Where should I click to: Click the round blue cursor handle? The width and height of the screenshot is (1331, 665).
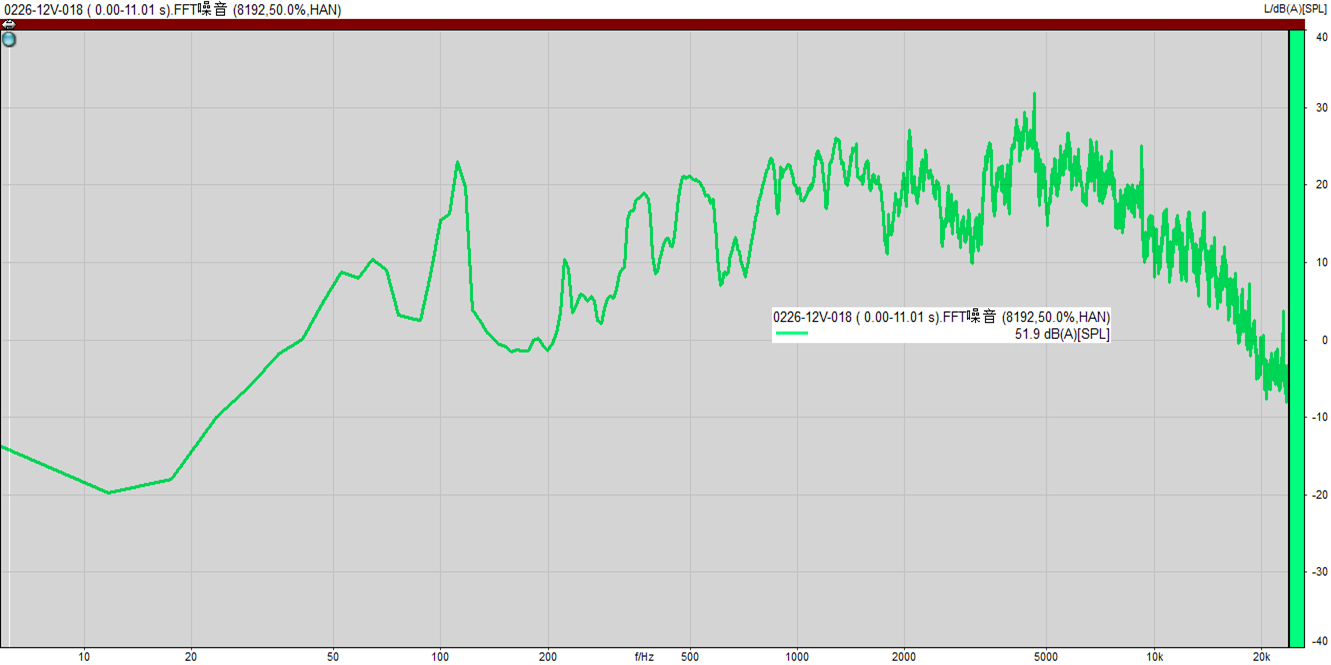pos(9,40)
